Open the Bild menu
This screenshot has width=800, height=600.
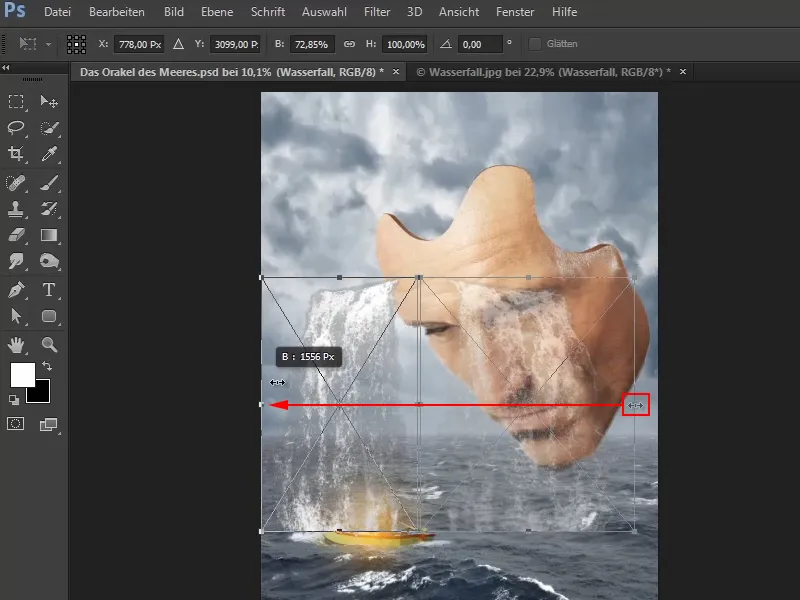(x=173, y=12)
